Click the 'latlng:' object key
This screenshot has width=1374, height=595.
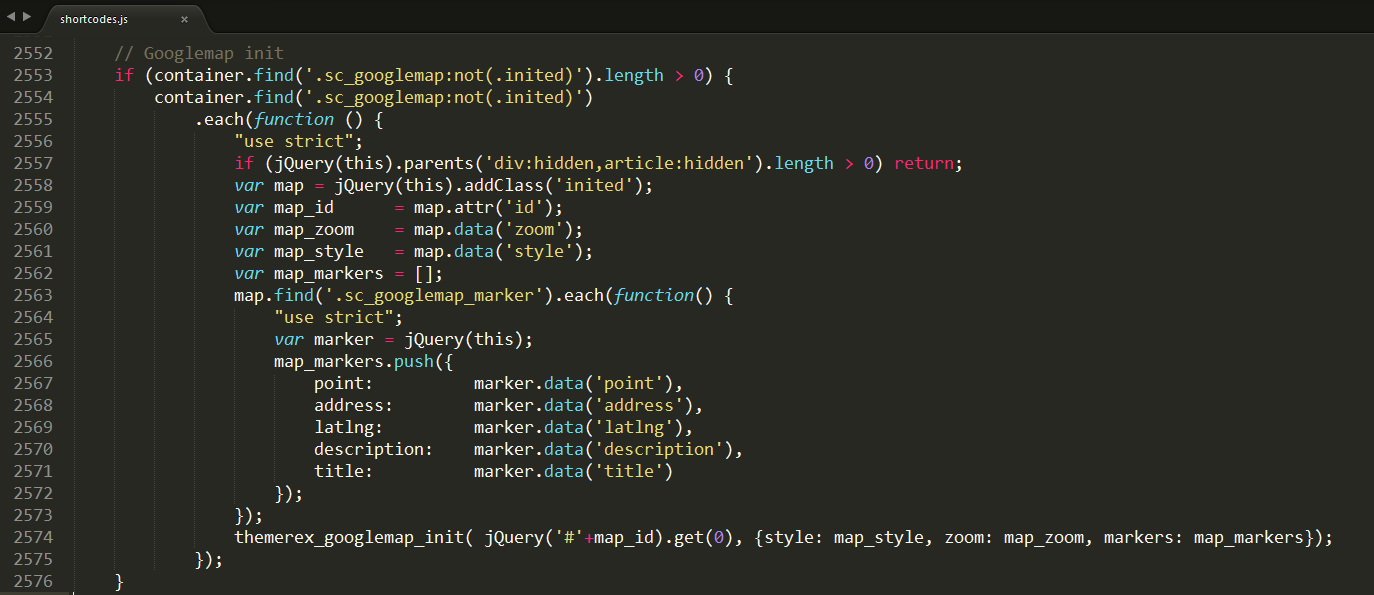click(x=349, y=427)
